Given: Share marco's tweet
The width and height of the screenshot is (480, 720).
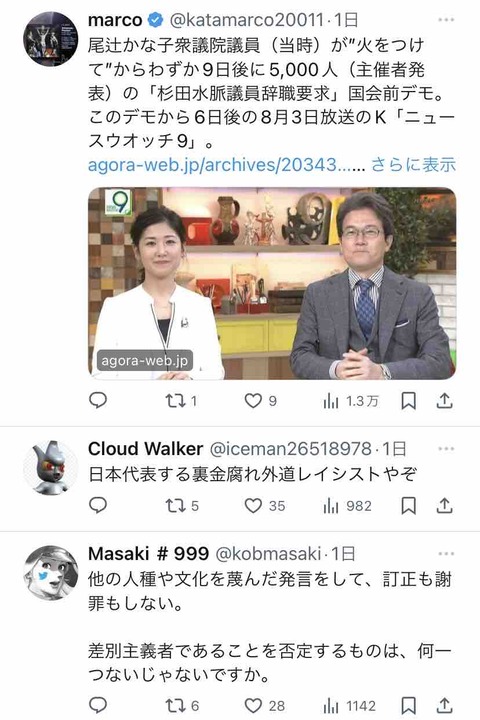Looking at the screenshot, I should click(444, 401).
